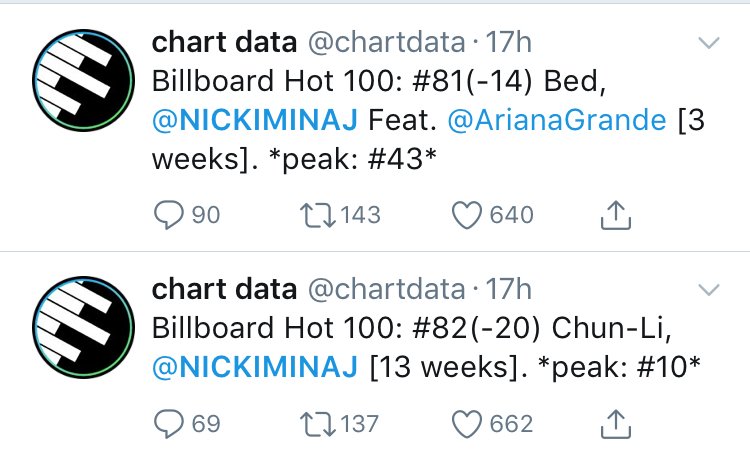Image resolution: width=750 pixels, height=456 pixels.
Task: Like the Chun-Li tweet with 662 likes
Action: point(468,424)
